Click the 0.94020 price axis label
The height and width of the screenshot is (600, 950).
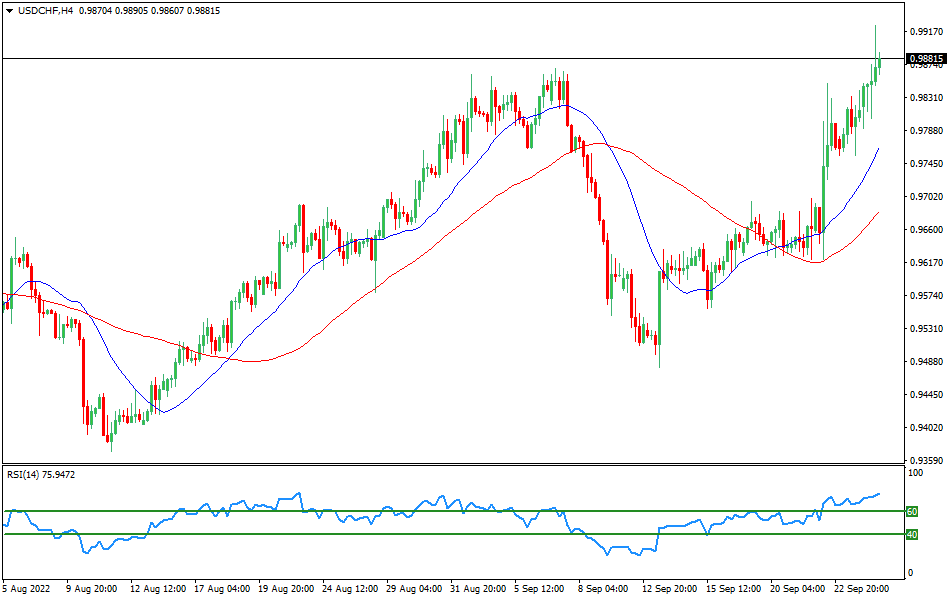pos(926,428)
